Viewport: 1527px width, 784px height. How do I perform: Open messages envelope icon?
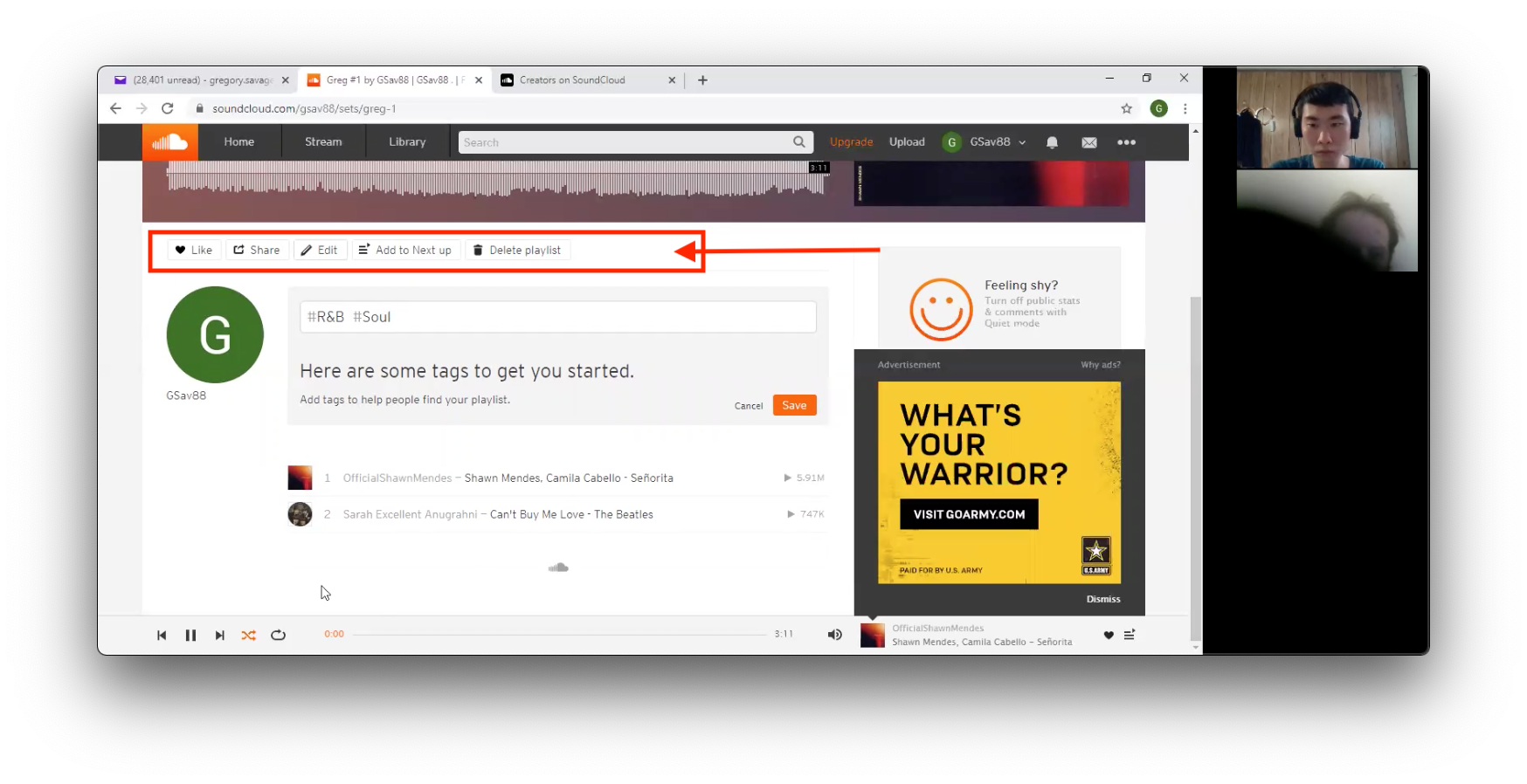pos(1089,142)
